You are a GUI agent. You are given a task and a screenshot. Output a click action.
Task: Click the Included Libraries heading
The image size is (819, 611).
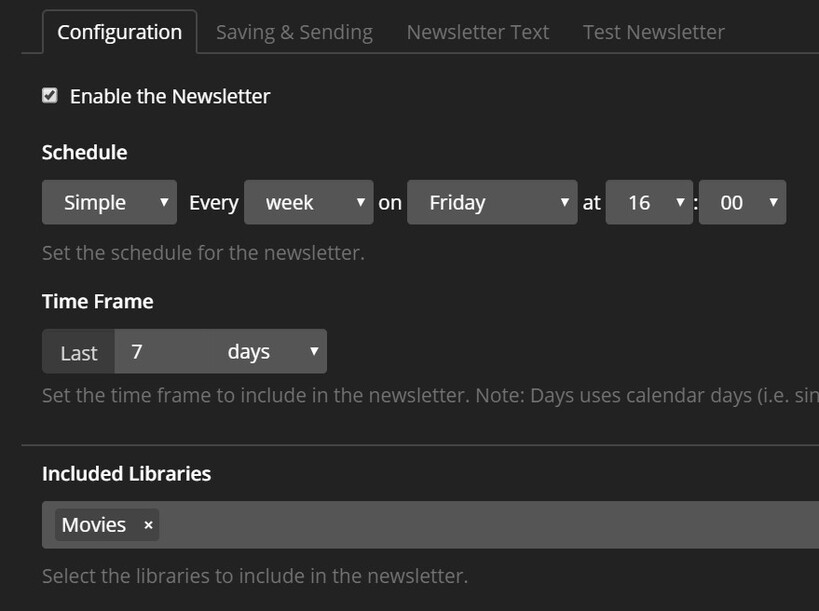pos(127,474)
